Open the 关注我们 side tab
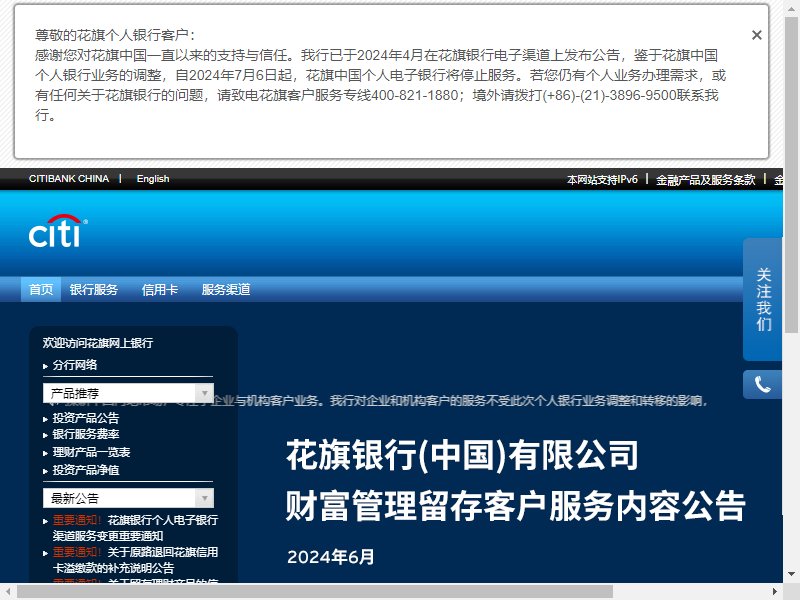 click(x=763, y=299)
